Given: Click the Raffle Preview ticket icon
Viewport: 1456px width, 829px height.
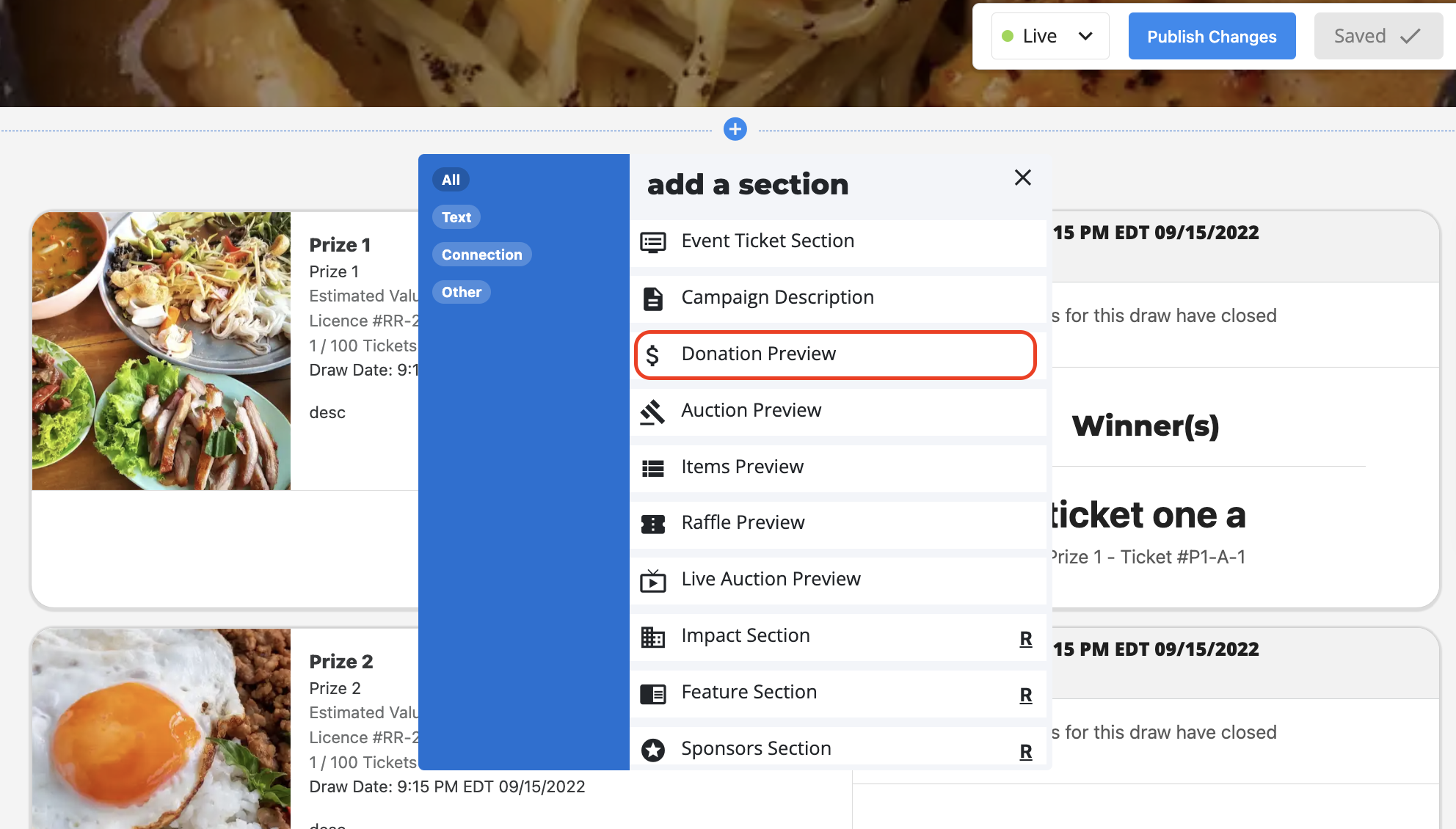Looking at the screenshot, I should click(652, 524).
